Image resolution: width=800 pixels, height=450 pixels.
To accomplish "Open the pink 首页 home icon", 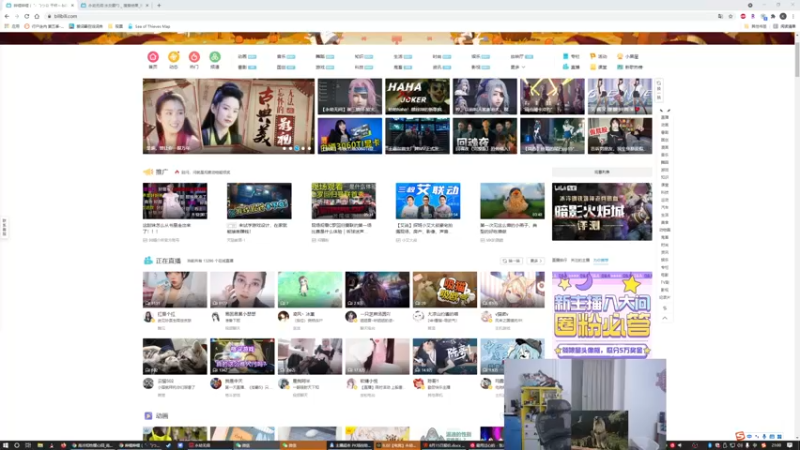I will (x=153, y=57).
